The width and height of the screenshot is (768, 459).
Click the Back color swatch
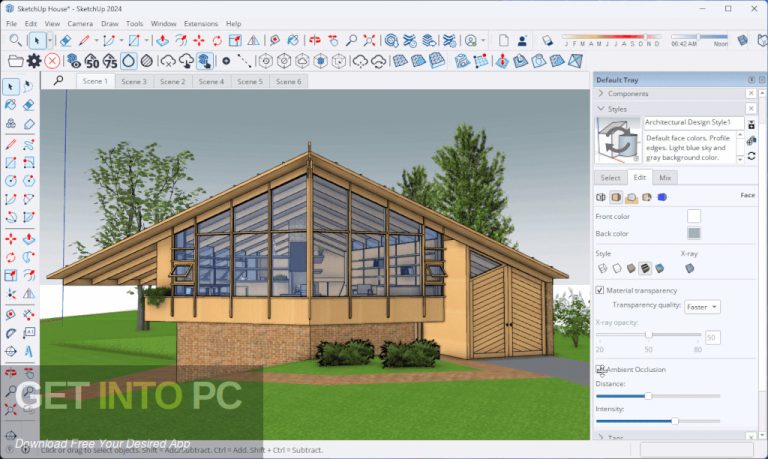[x=694, y=233]
